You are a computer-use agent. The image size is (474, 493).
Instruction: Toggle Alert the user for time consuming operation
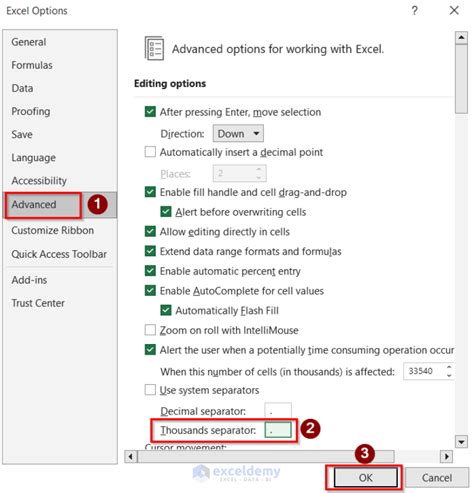[150, 350]
